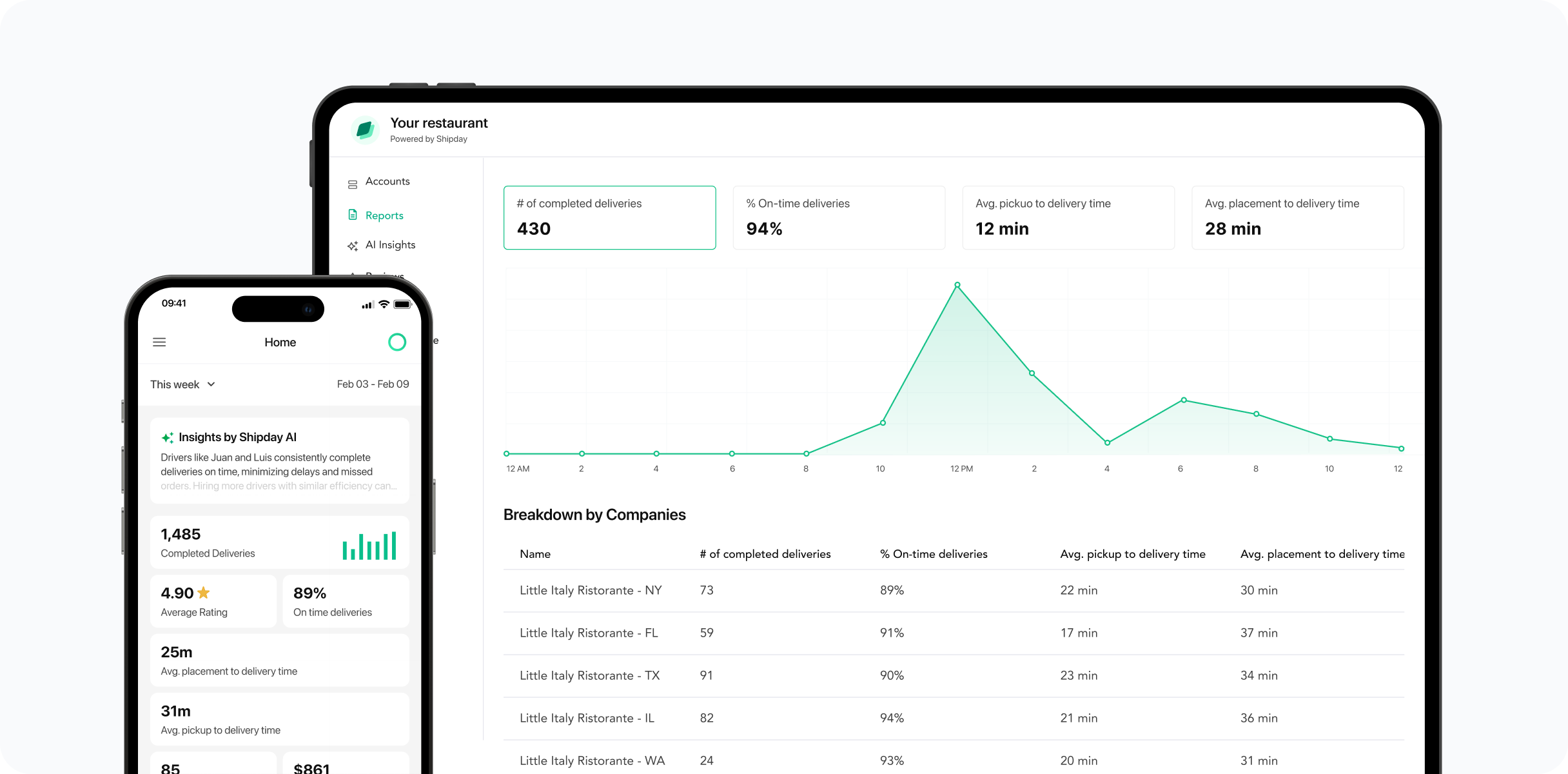Open AI Insights in the sidebar
Image resolution: width=1568 pixels, height=774 pixels.
tap(390, 245)
